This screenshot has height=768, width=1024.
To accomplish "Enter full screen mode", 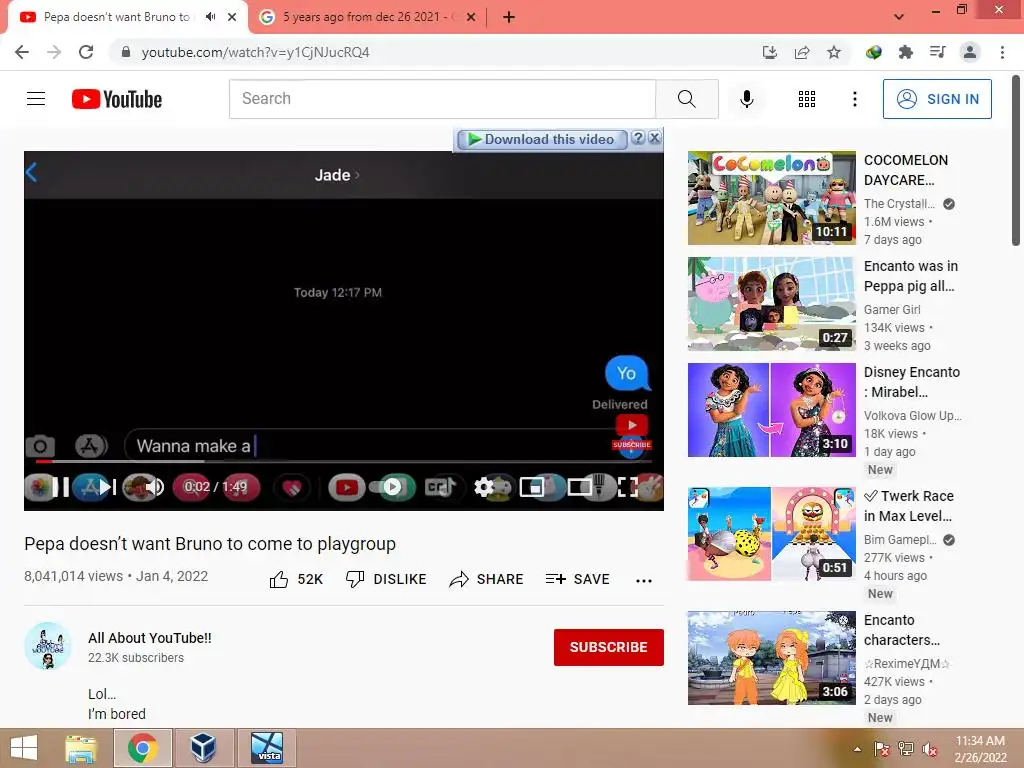I will tap(628, 487).
